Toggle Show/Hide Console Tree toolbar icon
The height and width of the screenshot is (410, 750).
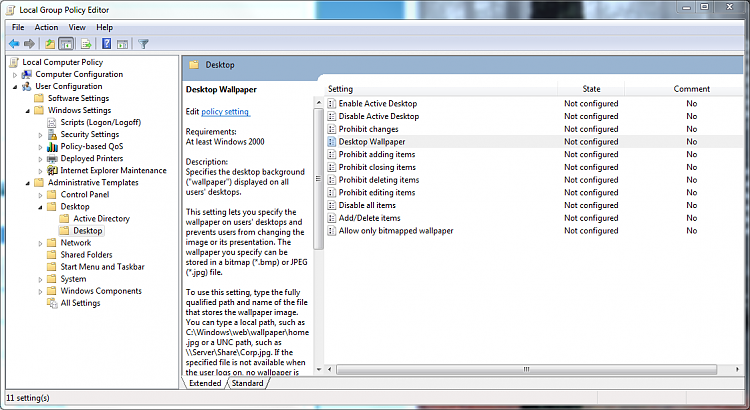66,44
